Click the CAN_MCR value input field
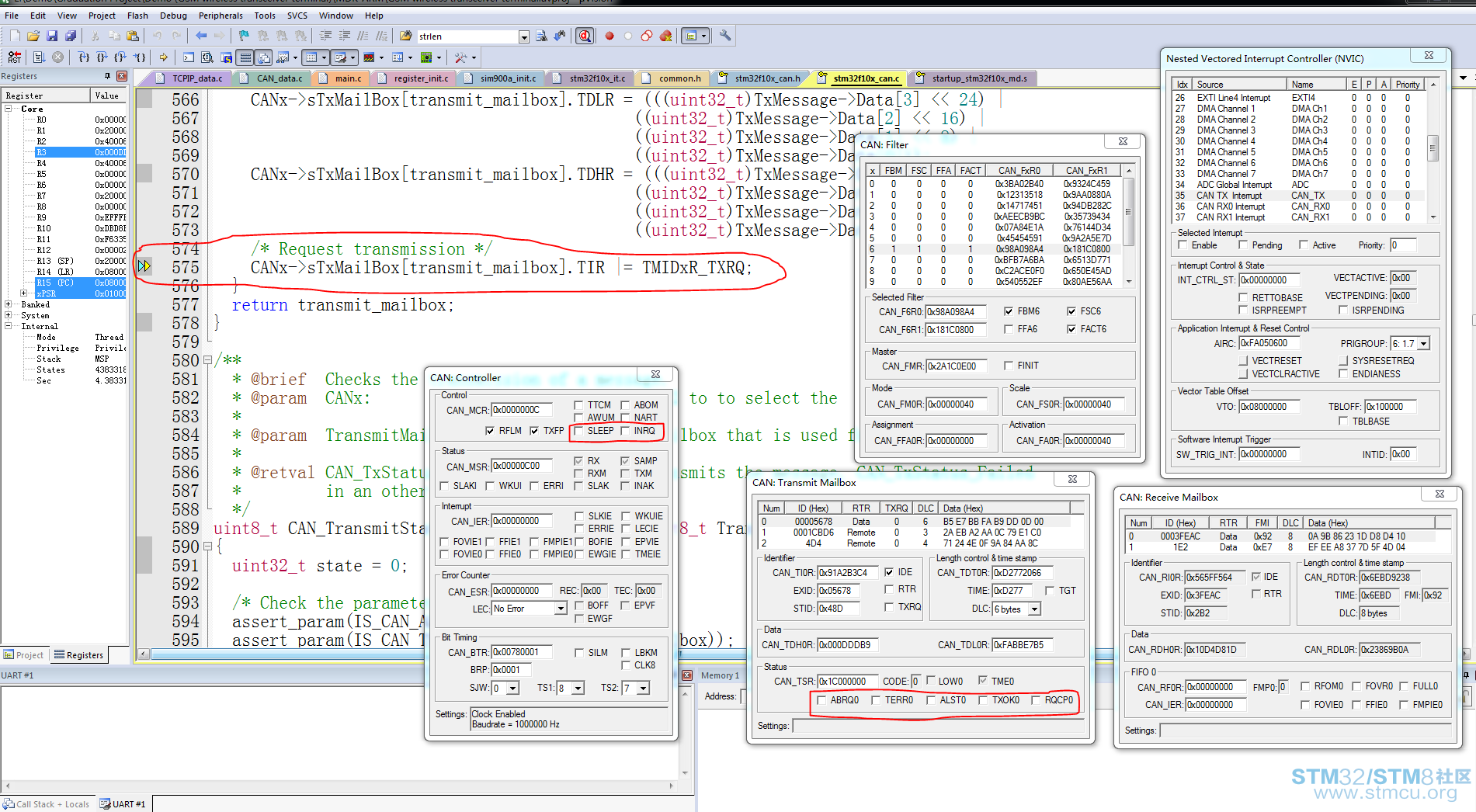The height and width of the screenshot is (812, 1476). (x=522, y=410)
